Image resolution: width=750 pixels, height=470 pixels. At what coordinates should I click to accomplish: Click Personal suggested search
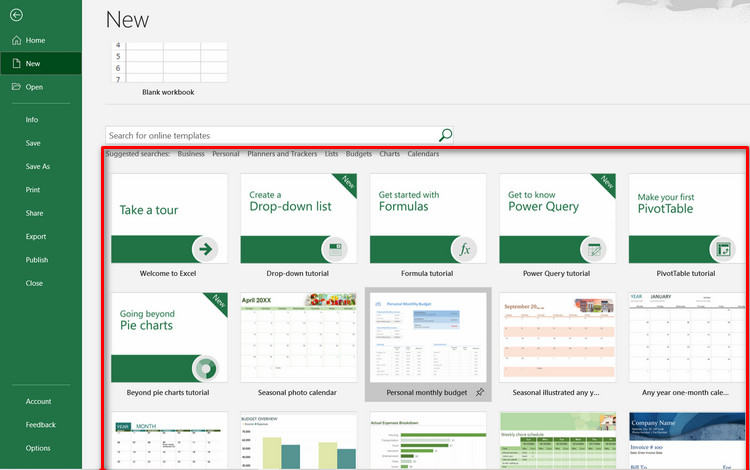click(x=226, y=154)
